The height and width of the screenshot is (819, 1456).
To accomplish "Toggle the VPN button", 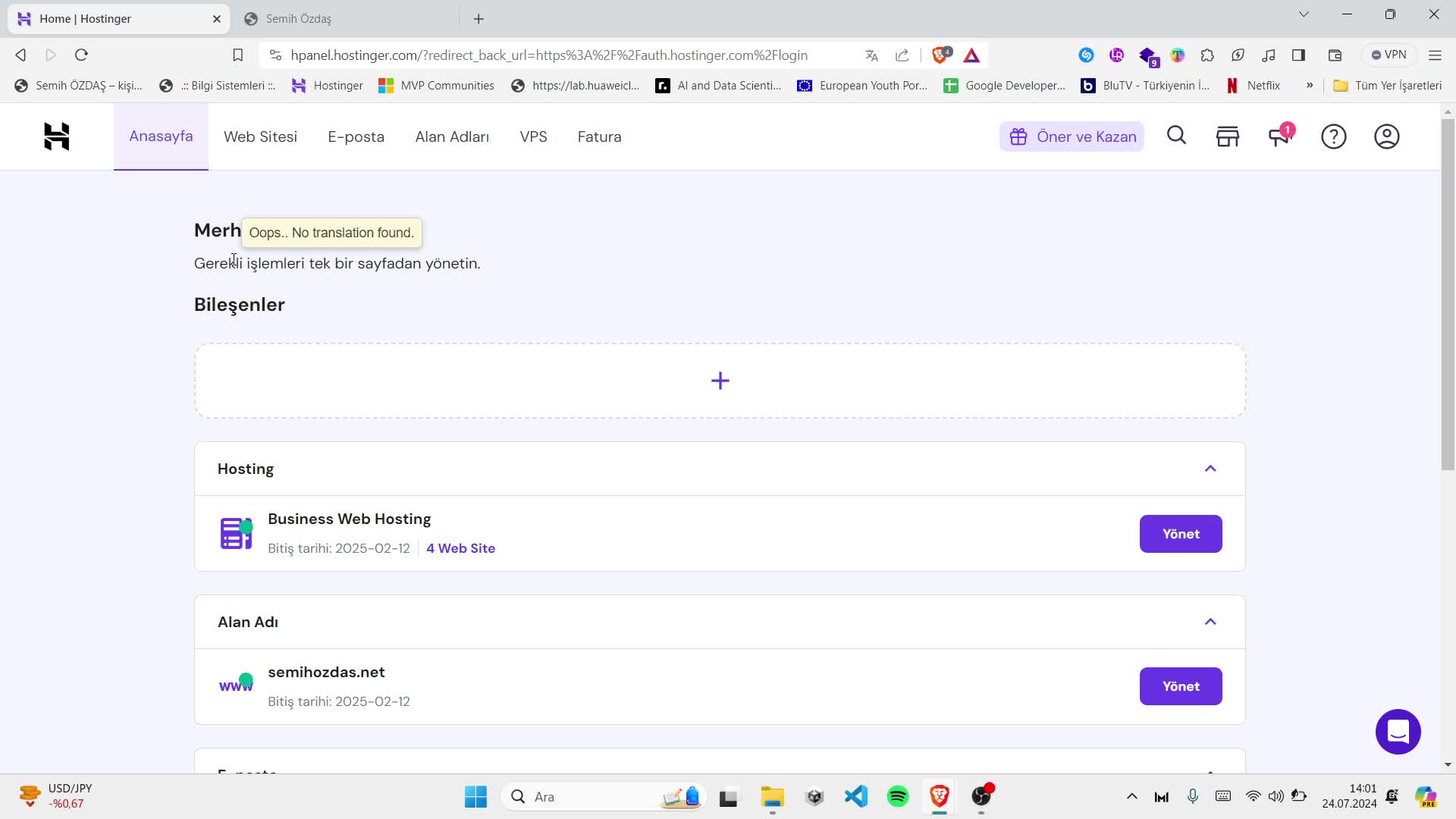I will 1389,55.
